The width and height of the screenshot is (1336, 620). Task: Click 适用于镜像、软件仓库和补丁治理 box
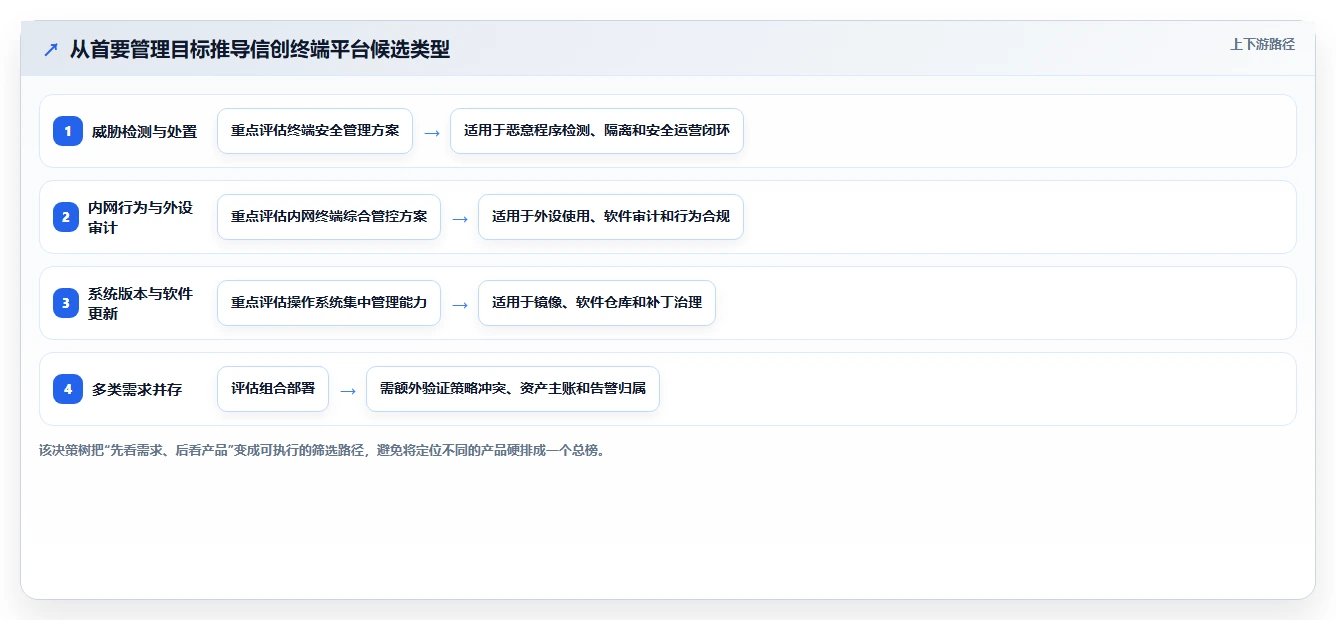597,303
